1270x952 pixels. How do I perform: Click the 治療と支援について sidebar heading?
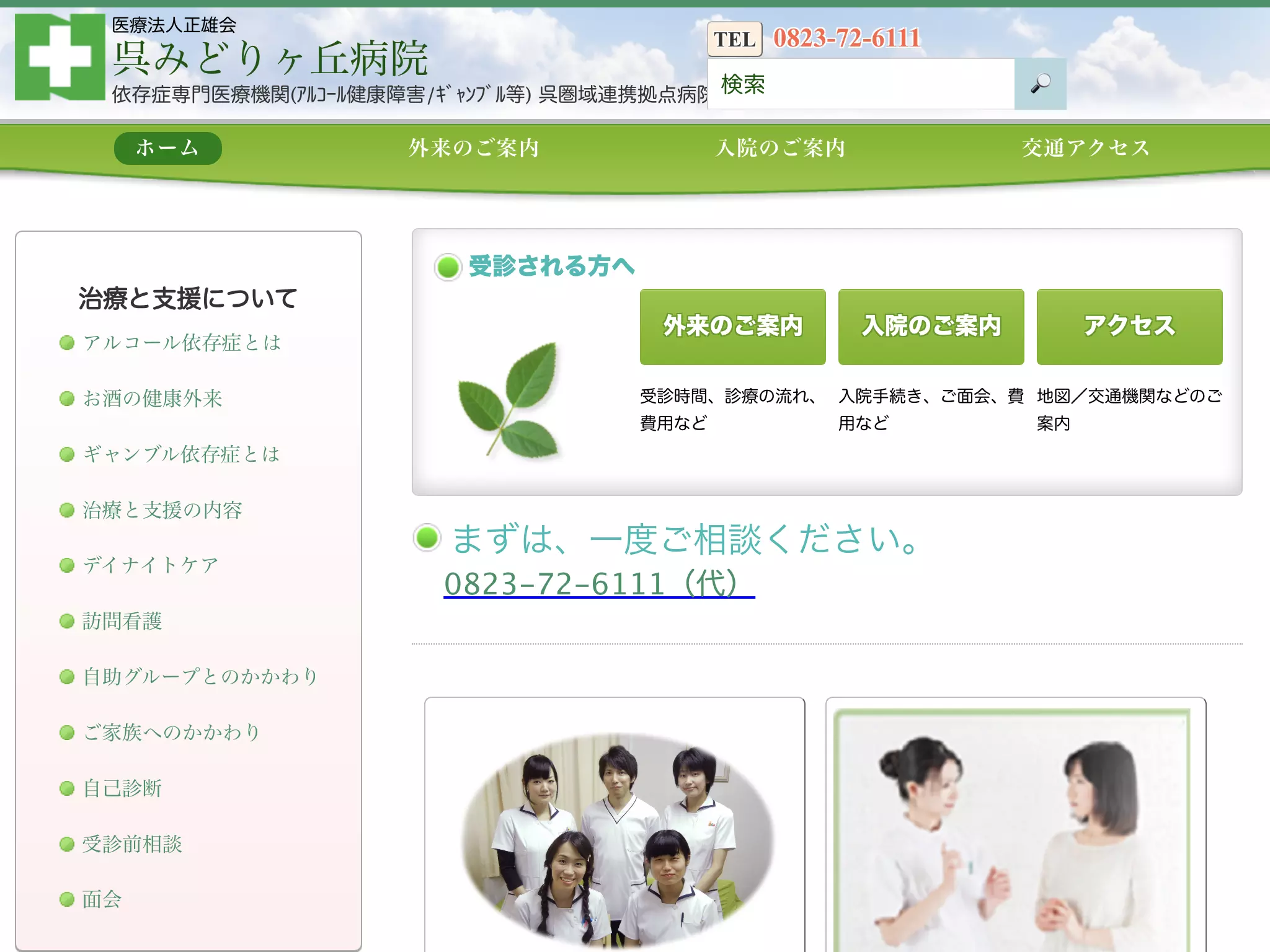click(x=188, y=298)
